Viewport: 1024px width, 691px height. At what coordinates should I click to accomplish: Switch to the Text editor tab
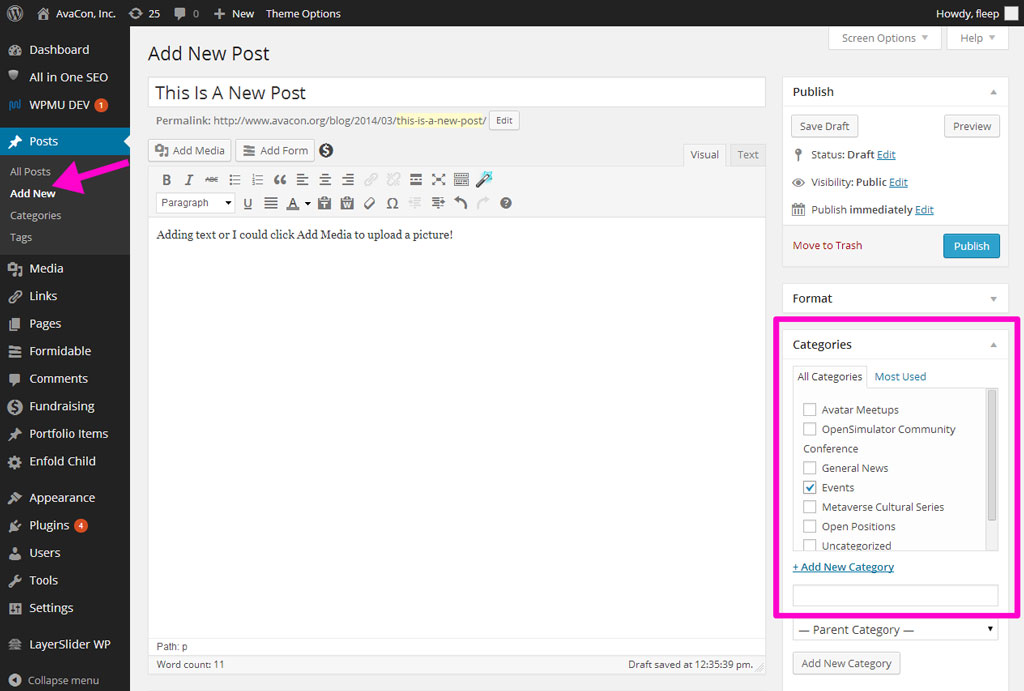[748, 155]
